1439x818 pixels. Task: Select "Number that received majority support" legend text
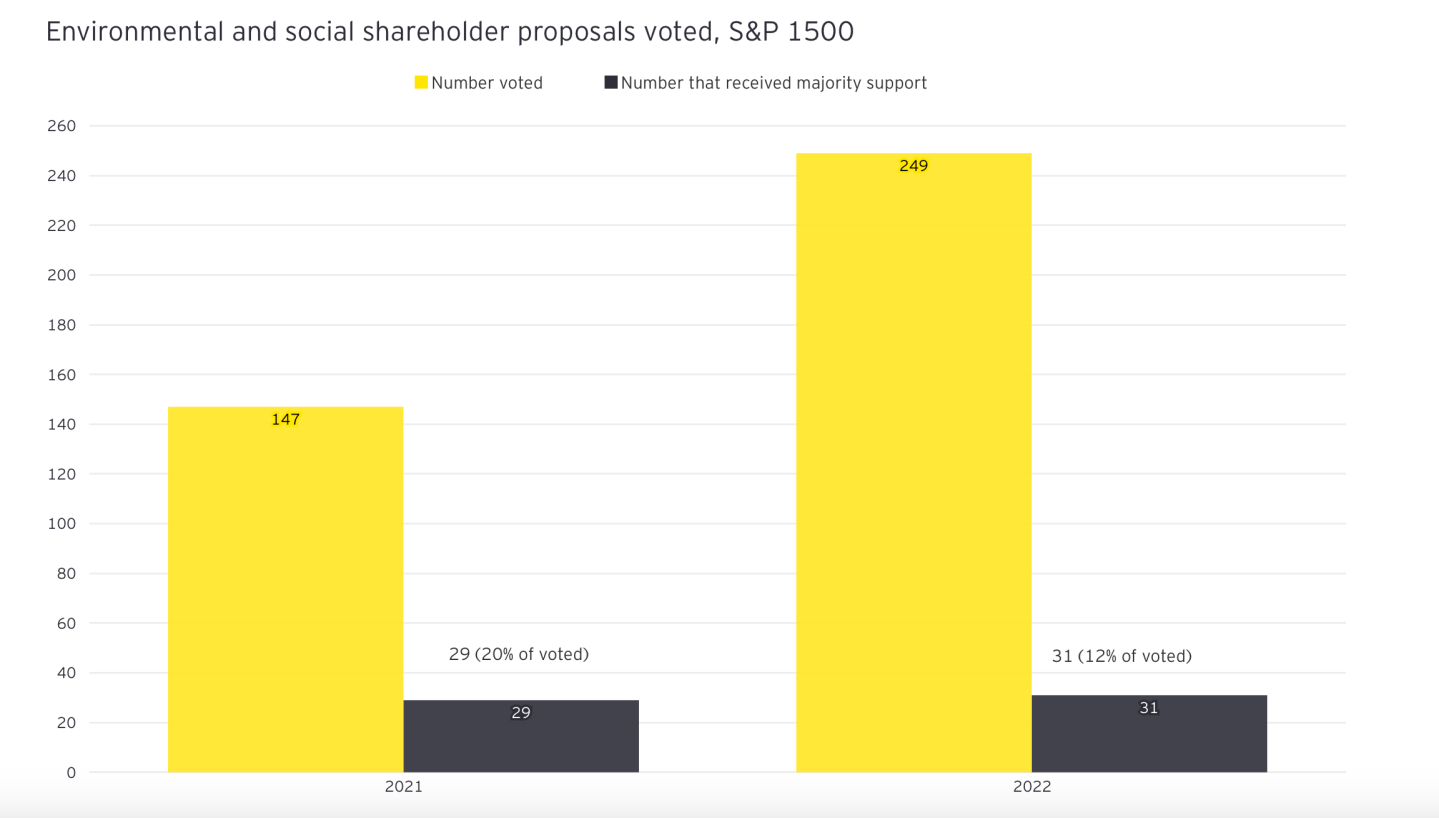tap(774, 83)
